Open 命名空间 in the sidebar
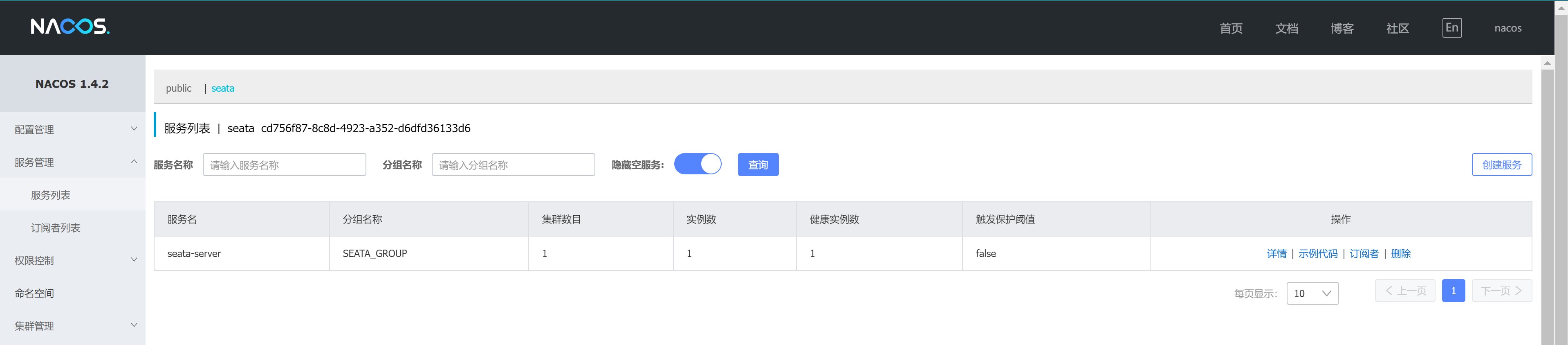 point(72,293)
